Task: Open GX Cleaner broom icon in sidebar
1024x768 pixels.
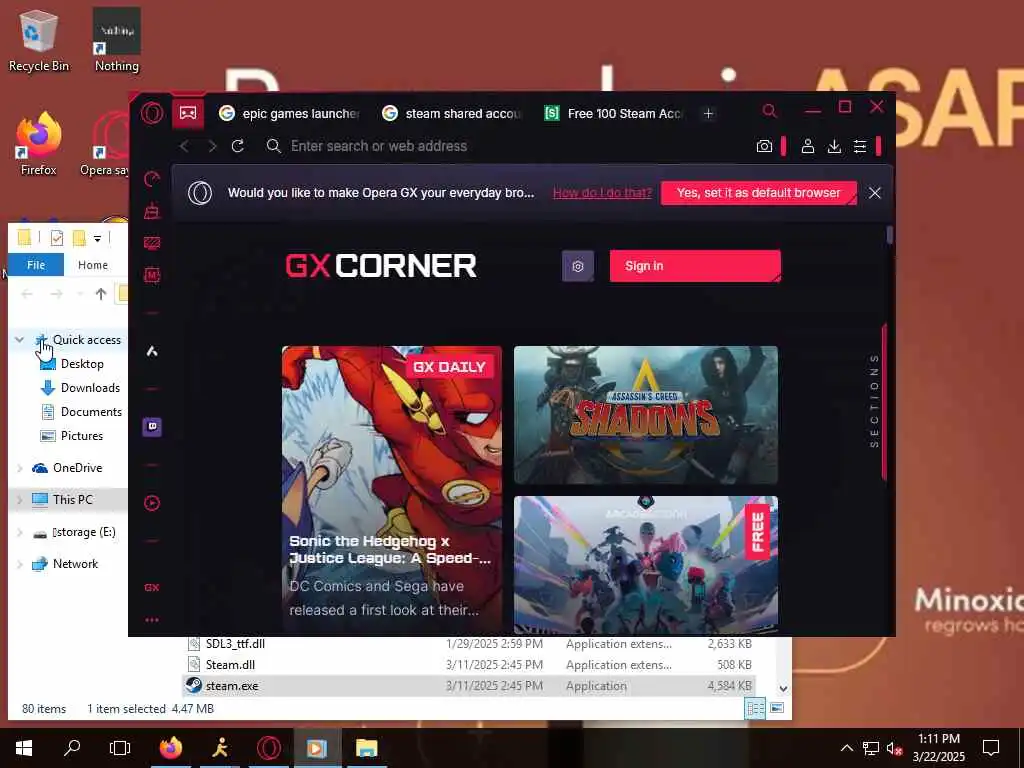Action: (x=152, y=211)
